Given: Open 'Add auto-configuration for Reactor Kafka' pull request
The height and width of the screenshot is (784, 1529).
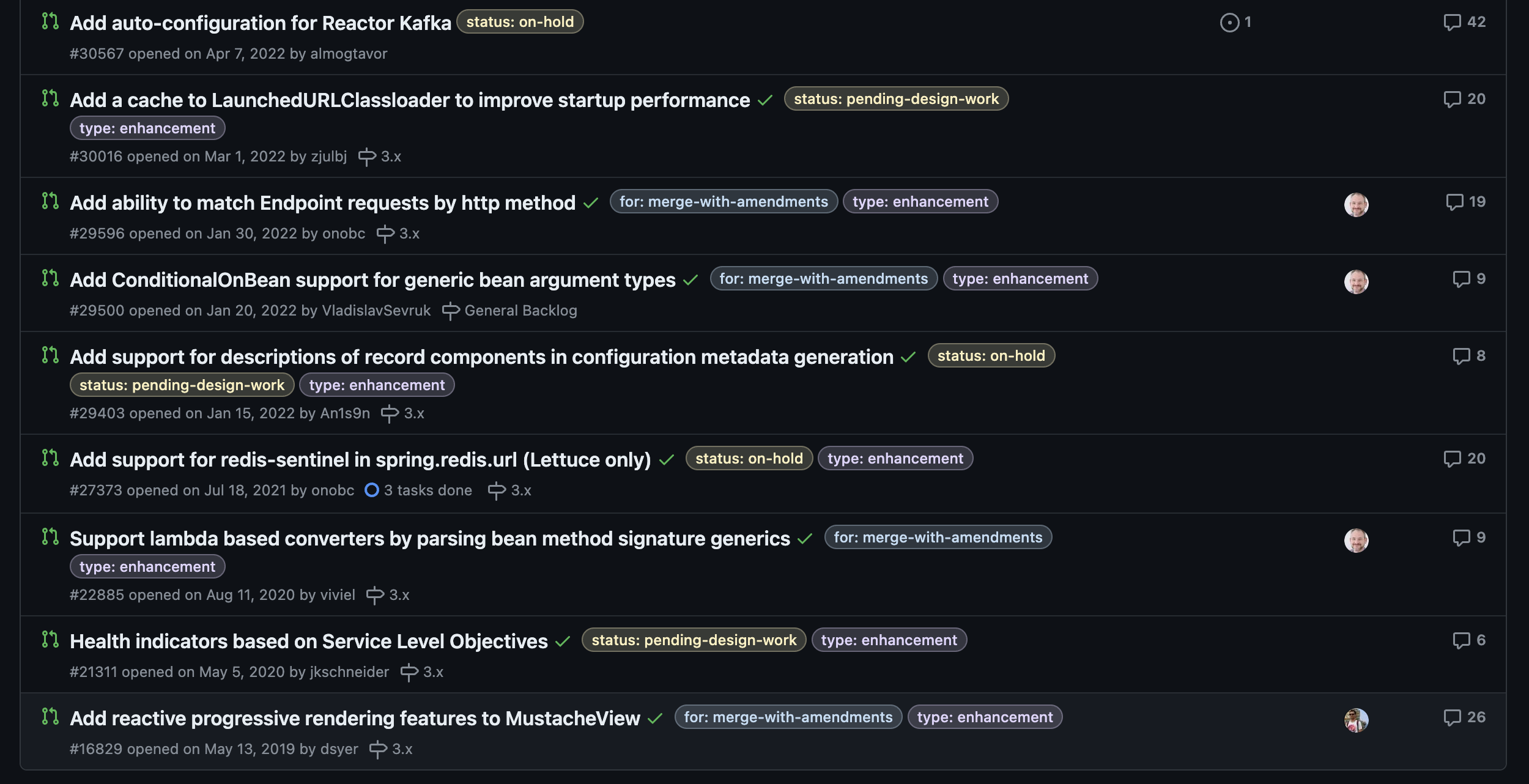Looking at the screenshot, I should tap(261, 23).
